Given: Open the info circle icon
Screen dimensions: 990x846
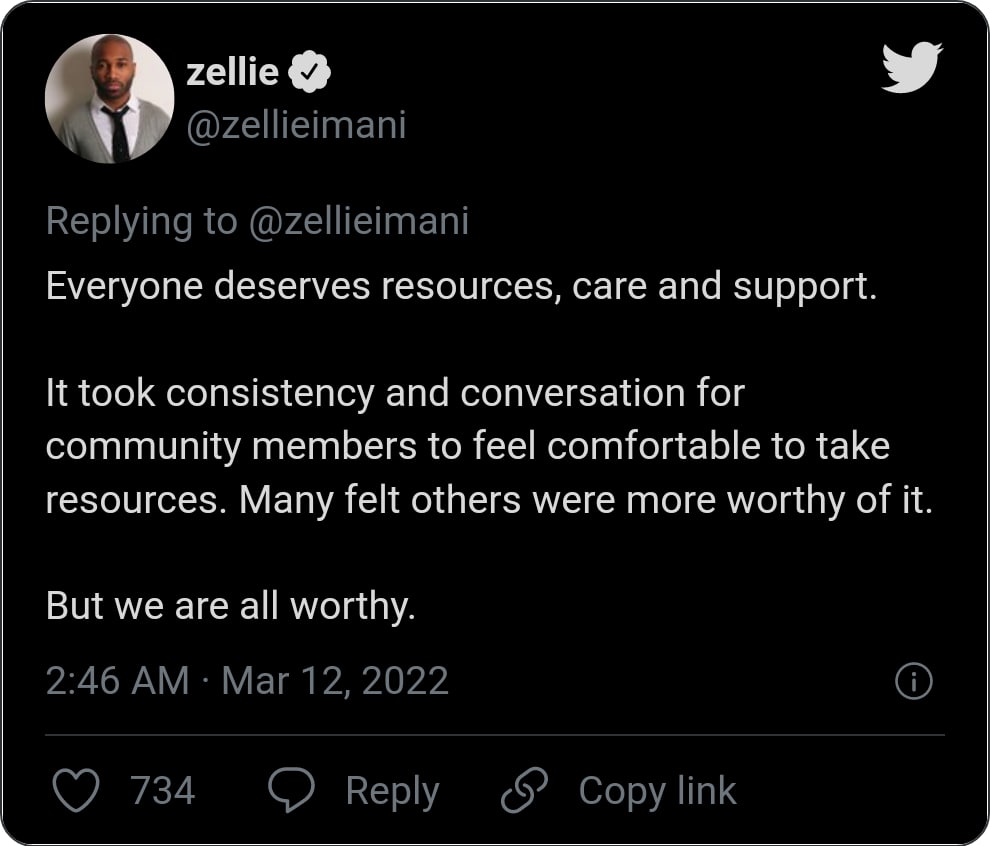Looking at the screenshot, I should tap(913, 682).
